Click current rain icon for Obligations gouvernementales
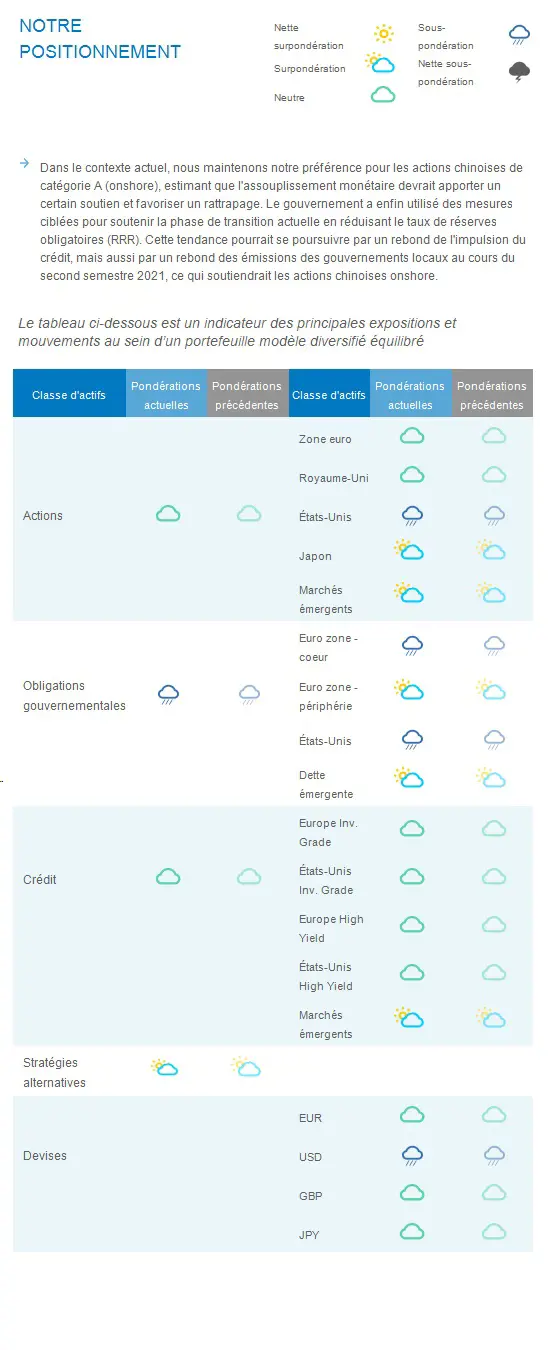 (x=168, y=695)
